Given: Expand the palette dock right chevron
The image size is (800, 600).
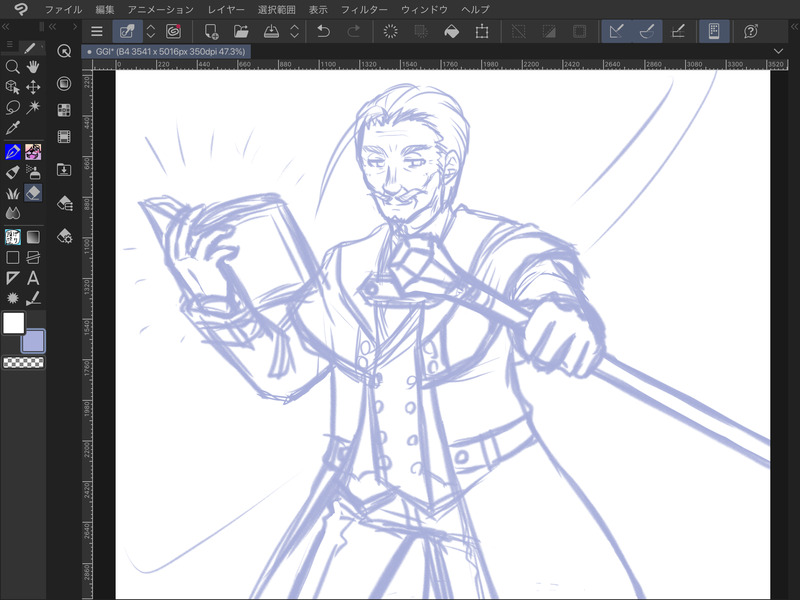Looking at the screenshot, I should 75,27.
